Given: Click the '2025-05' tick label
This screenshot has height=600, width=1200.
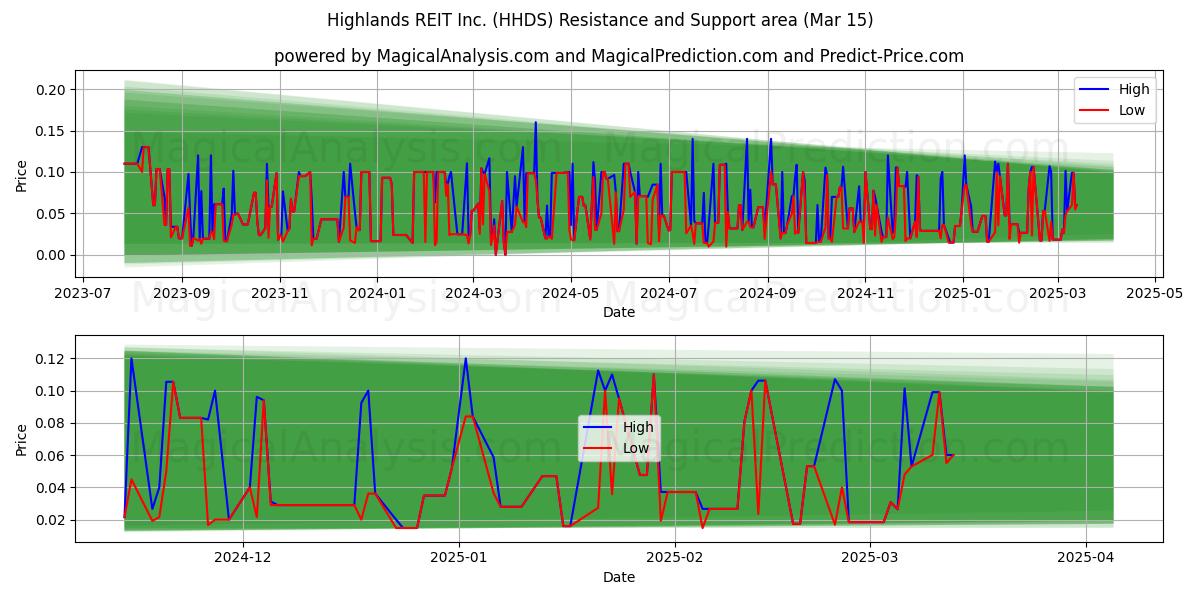Looking at the screenshot, I should point(1155,294).
